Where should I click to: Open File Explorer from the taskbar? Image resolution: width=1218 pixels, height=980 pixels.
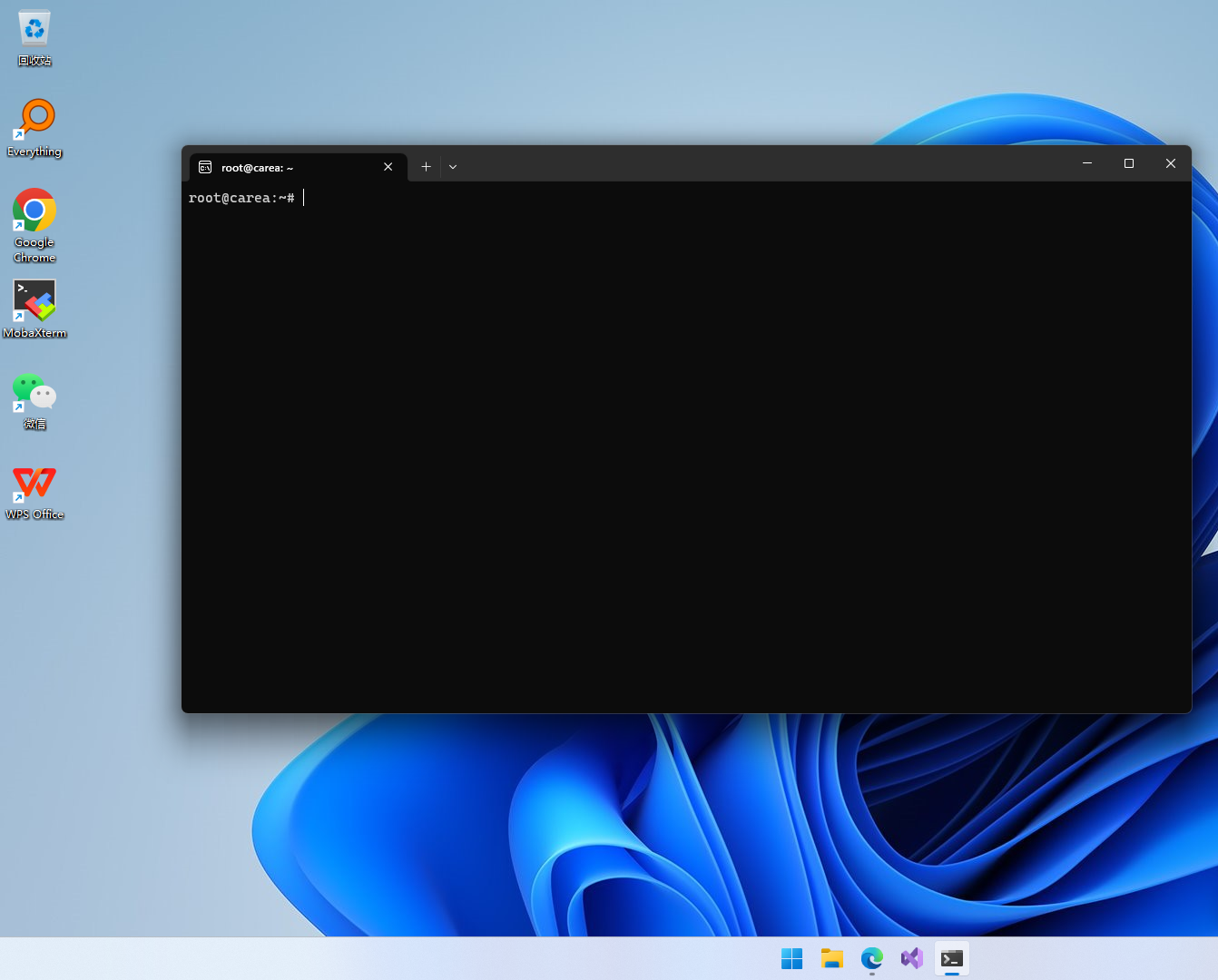tap(832, 958)
